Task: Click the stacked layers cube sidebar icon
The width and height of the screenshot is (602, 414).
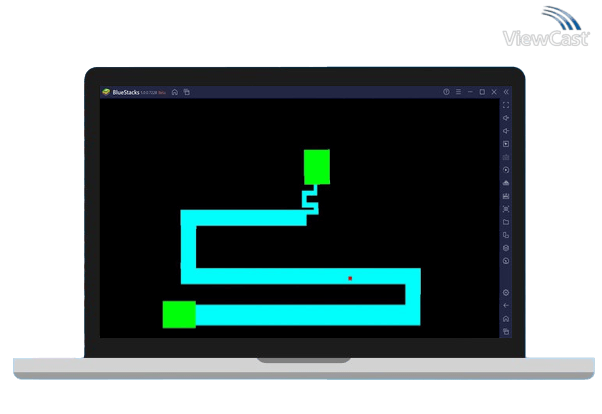Action: (x=506, y=248)
